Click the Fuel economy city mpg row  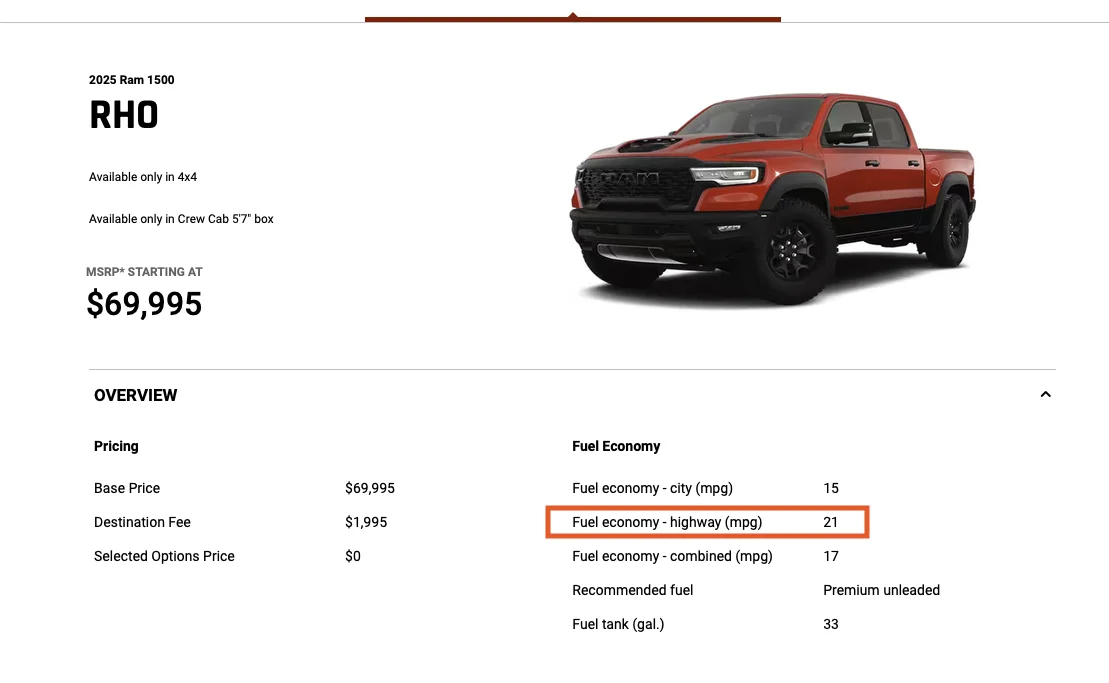[705, 488]
